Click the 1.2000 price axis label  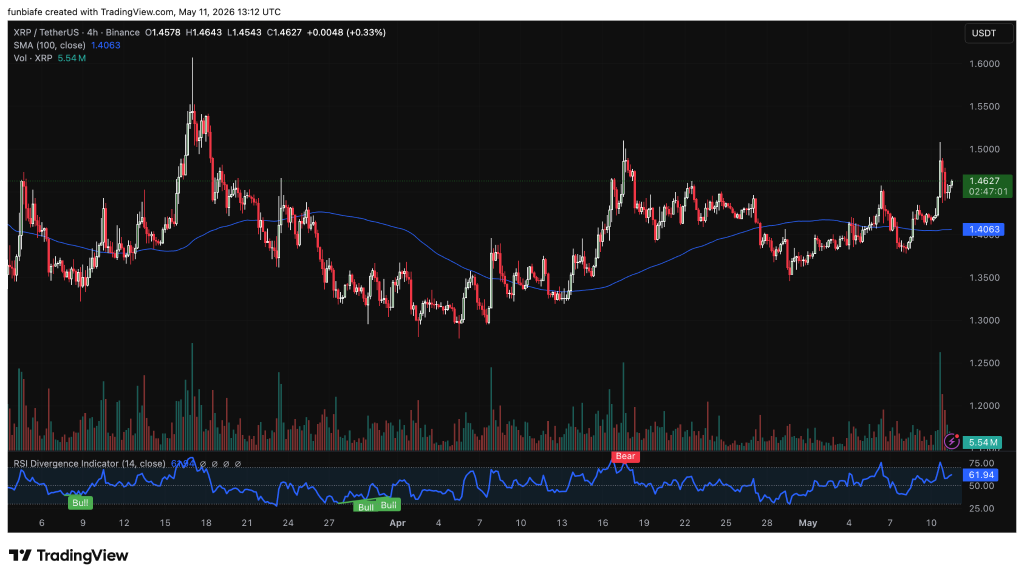[984, 406]
